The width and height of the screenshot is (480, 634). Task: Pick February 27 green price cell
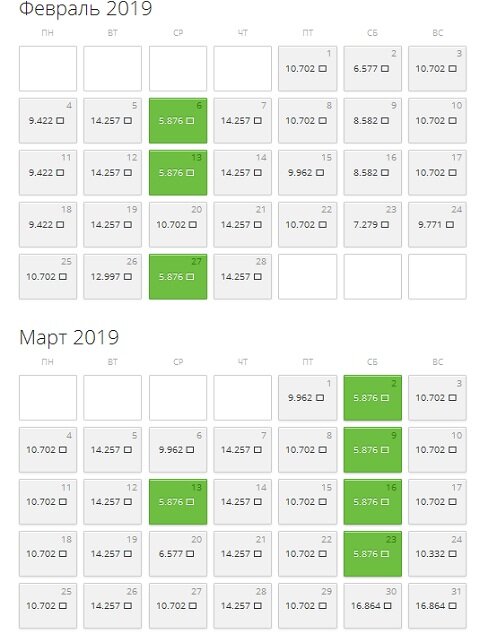tap(178, 277)
